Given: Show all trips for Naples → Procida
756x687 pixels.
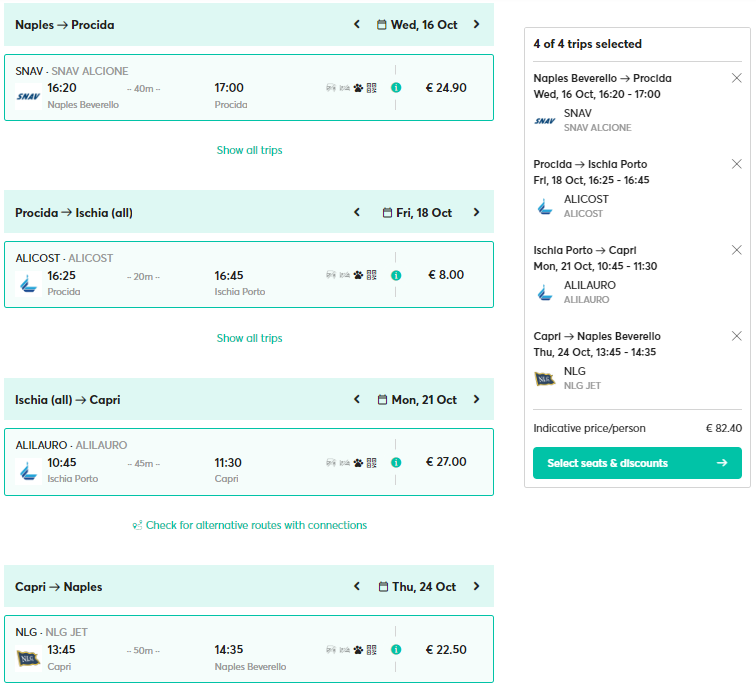Looking at the screenshot, I should click(x=249, y=150).
